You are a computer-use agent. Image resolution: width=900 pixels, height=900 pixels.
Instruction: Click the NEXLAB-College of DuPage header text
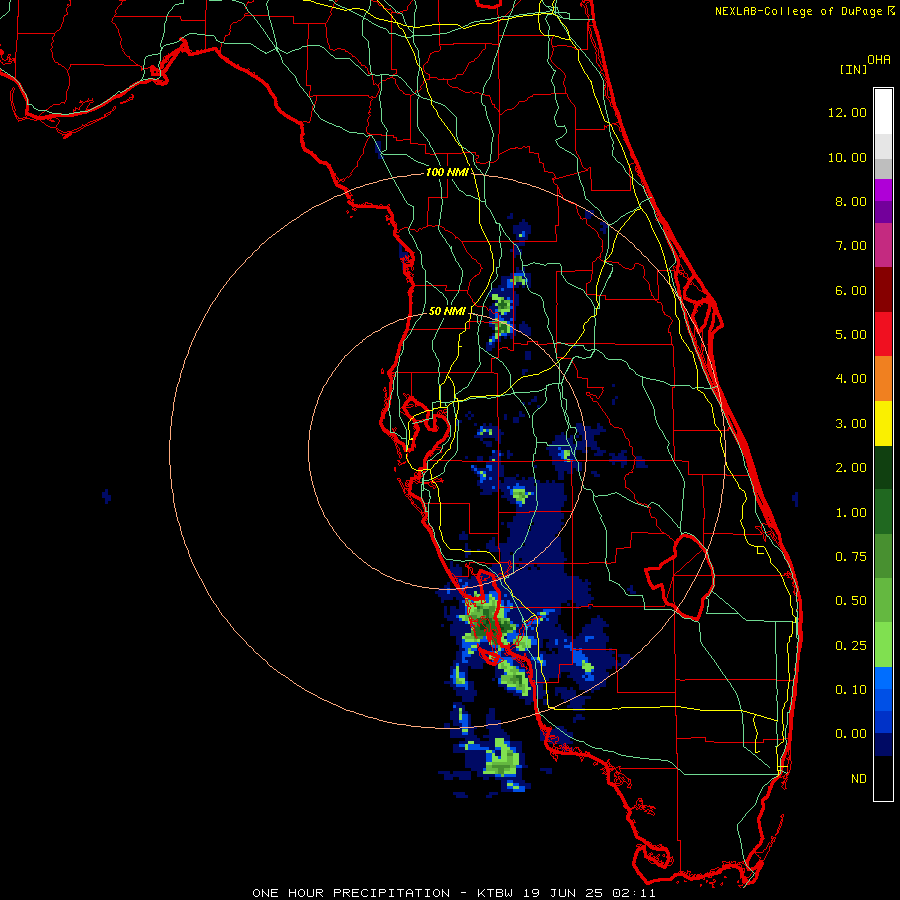click(798, 11)
